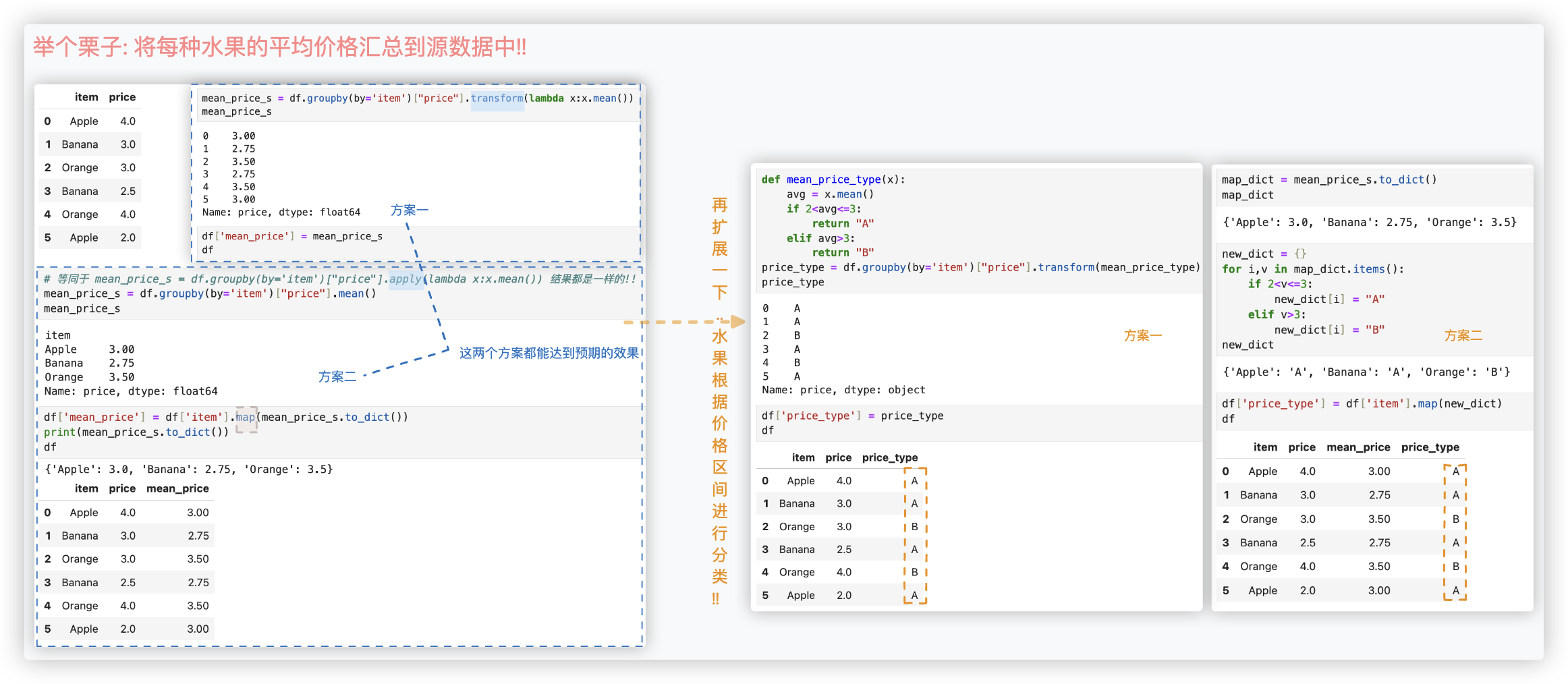Click the red title text about fruit average prices
The width and height of the screenshot is (1568, 684).
click(x=279, y=47)
